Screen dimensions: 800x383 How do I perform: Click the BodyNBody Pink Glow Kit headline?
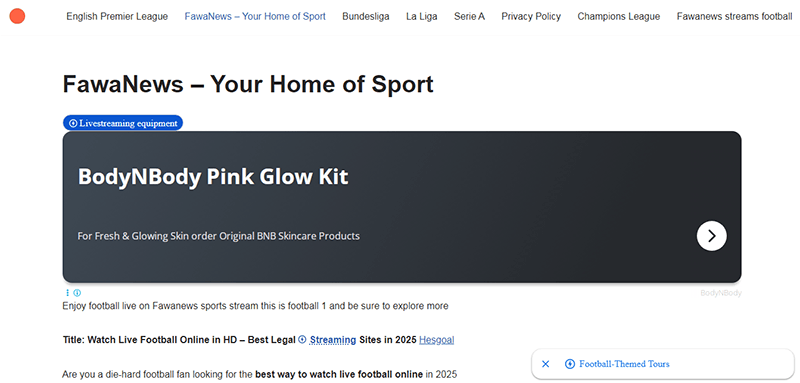pos(213,177)
